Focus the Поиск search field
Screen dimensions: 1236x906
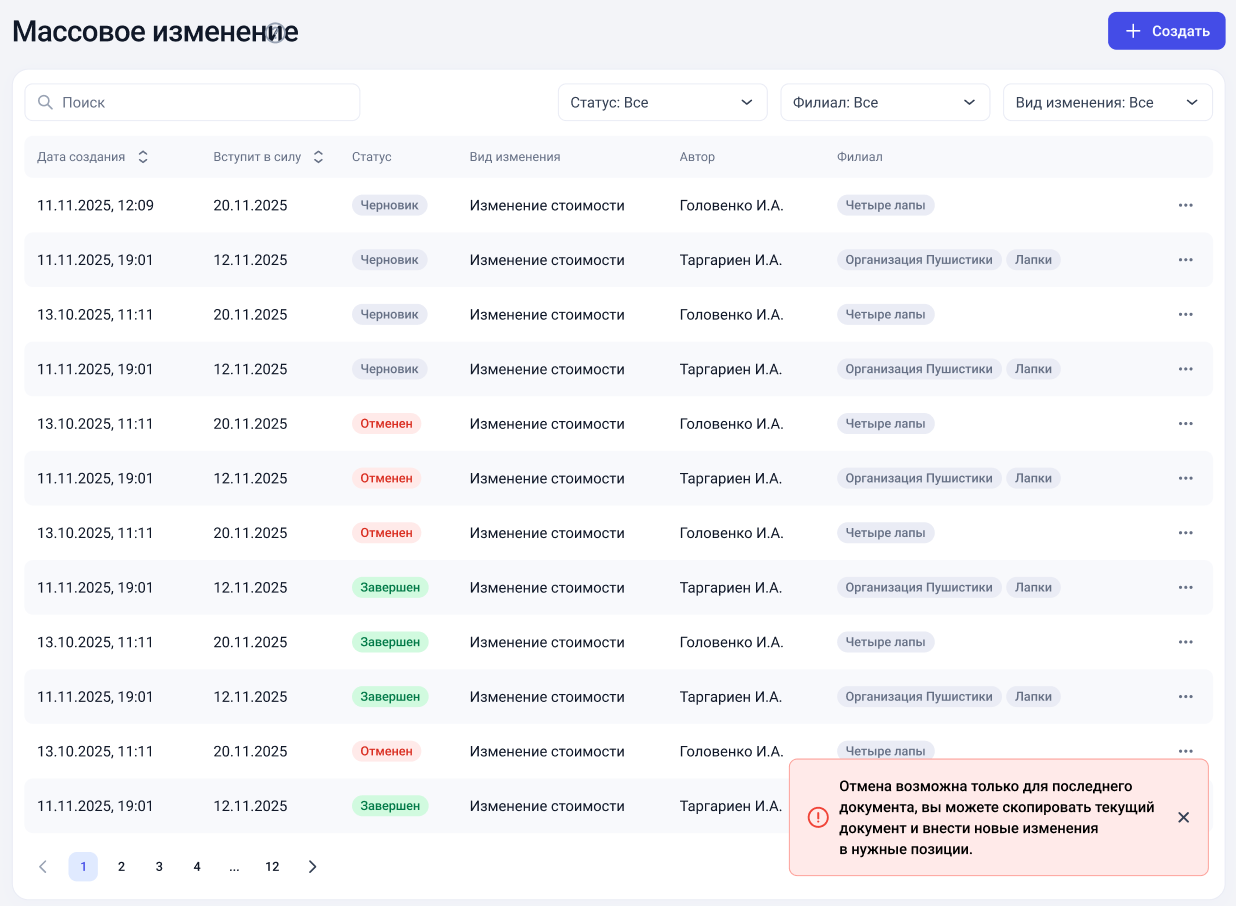192,102
